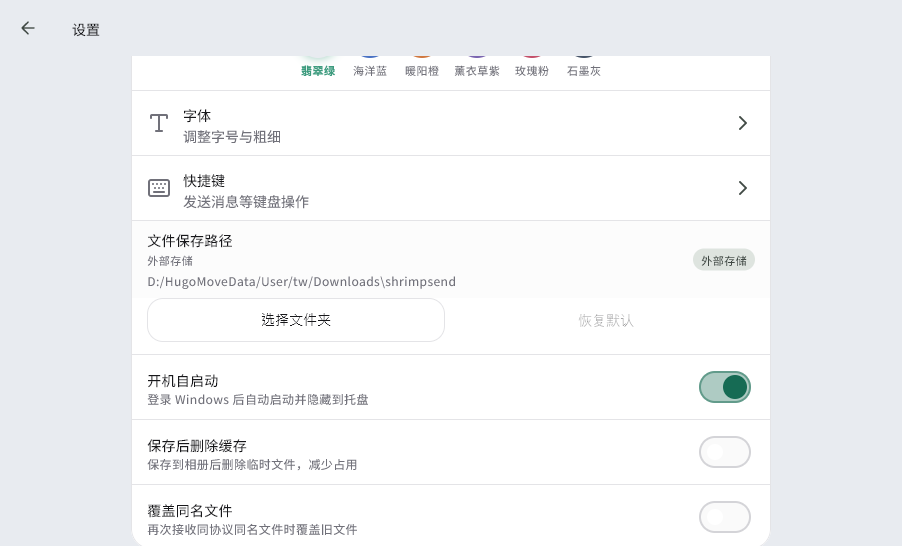902x546 pixels.
Task: Click the 选择文件夹 button
Action: (296, 320)
